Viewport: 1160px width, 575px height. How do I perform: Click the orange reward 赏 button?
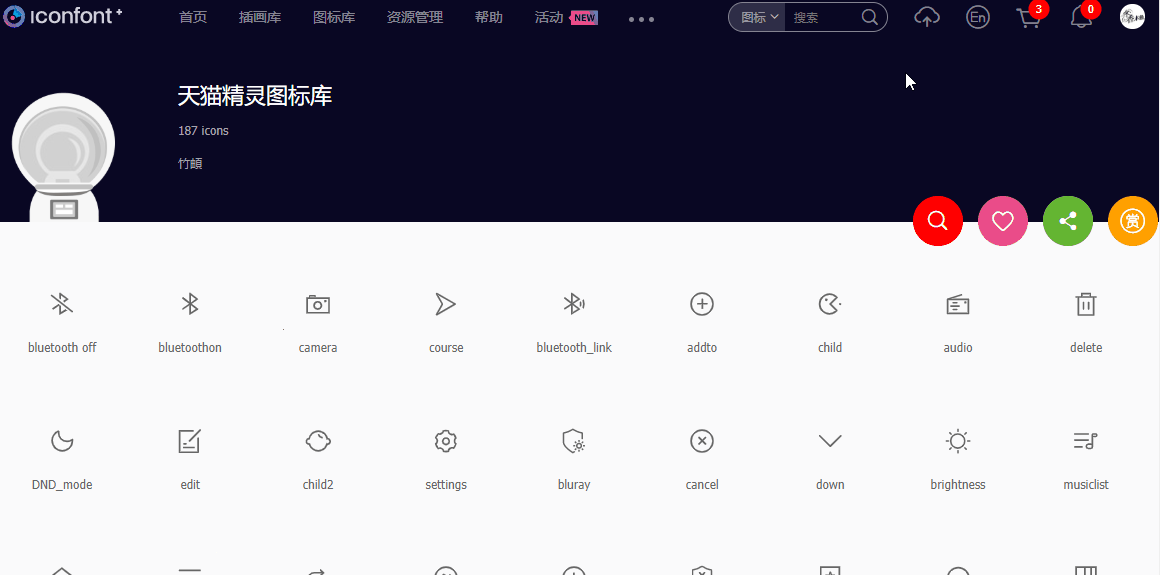pyautogui.click(x=1133, y=221)
